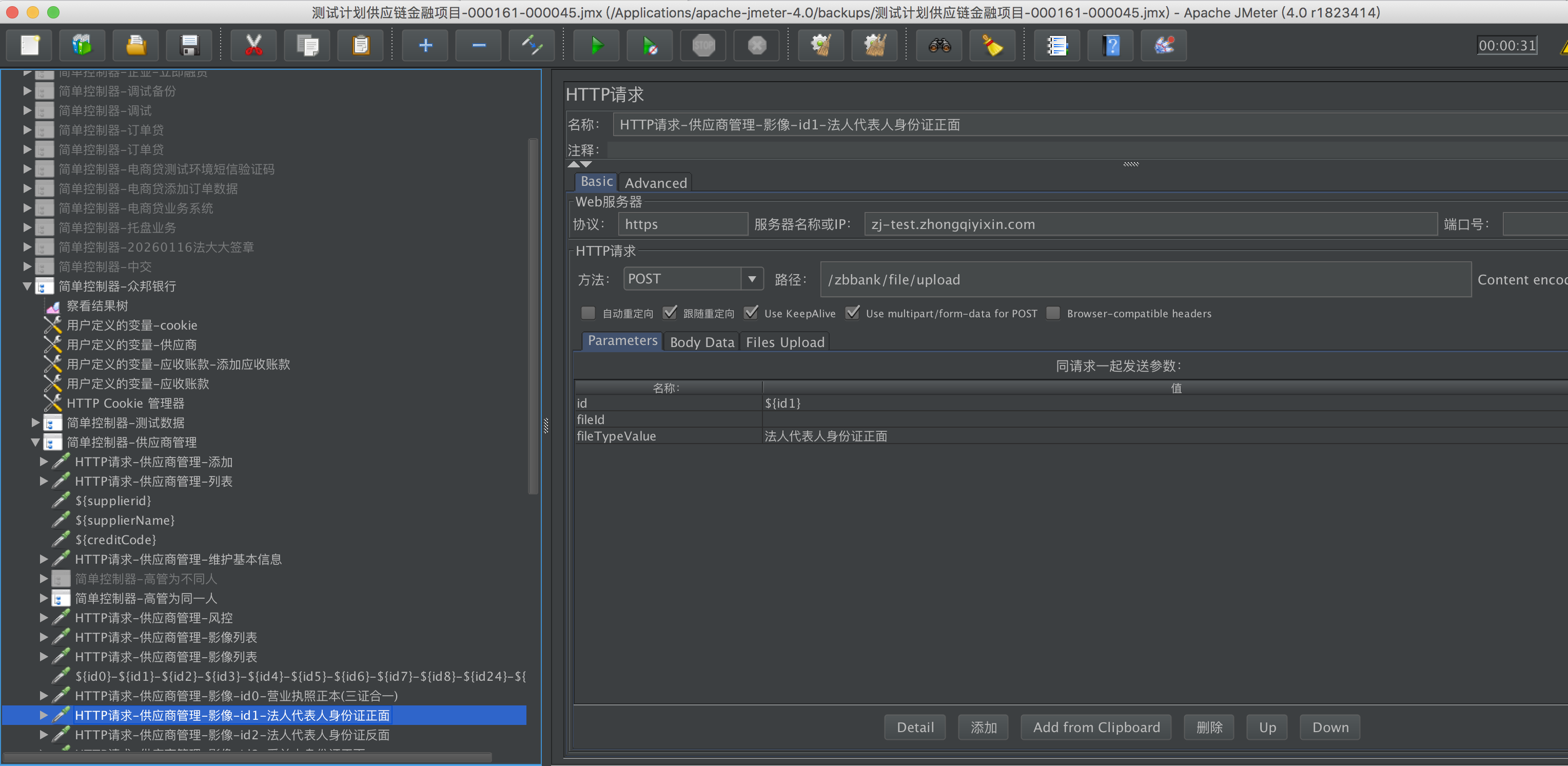Click the Clear all broom icon
This screenshot has width=1568, height=766.
coord(875,46)
